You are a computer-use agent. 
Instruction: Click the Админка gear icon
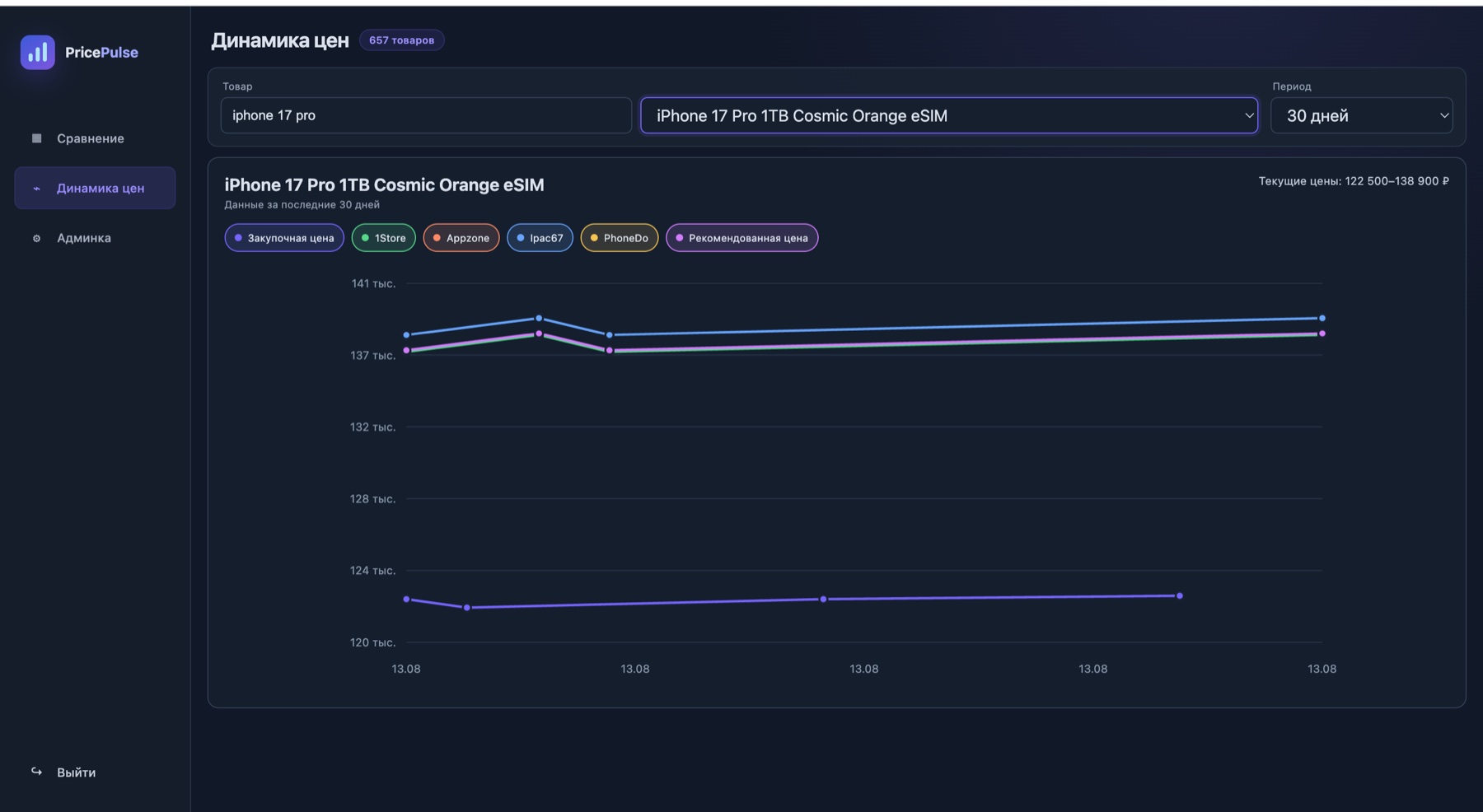click(36, 238)
